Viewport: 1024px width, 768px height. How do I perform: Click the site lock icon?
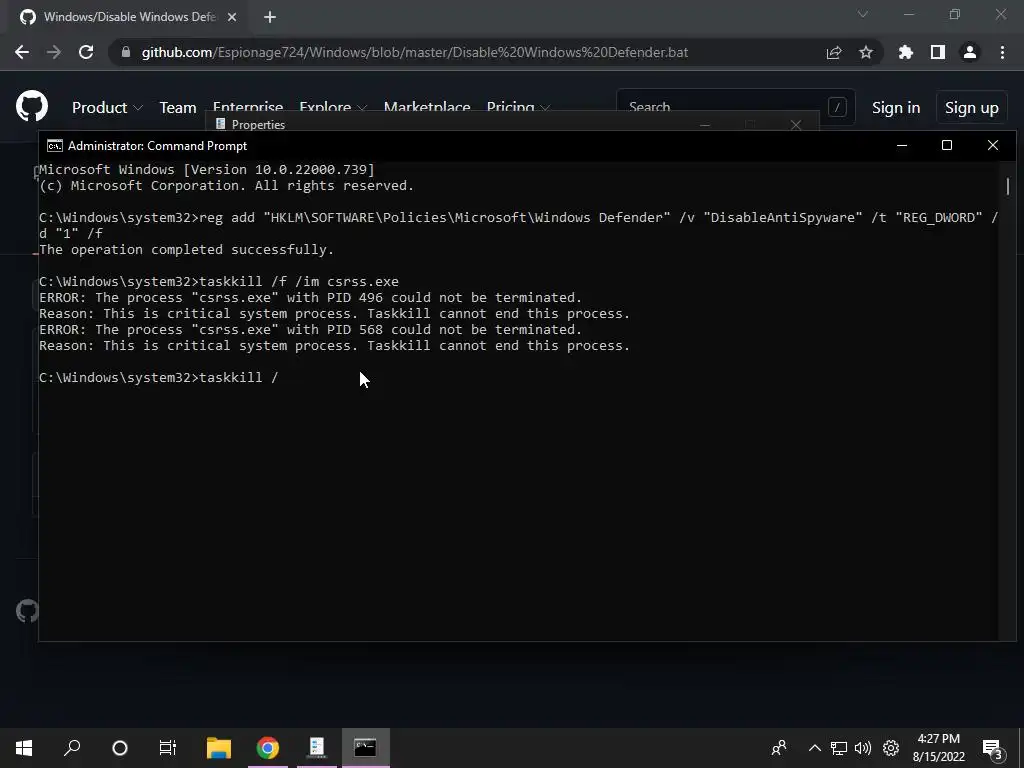tap(126, 52)
